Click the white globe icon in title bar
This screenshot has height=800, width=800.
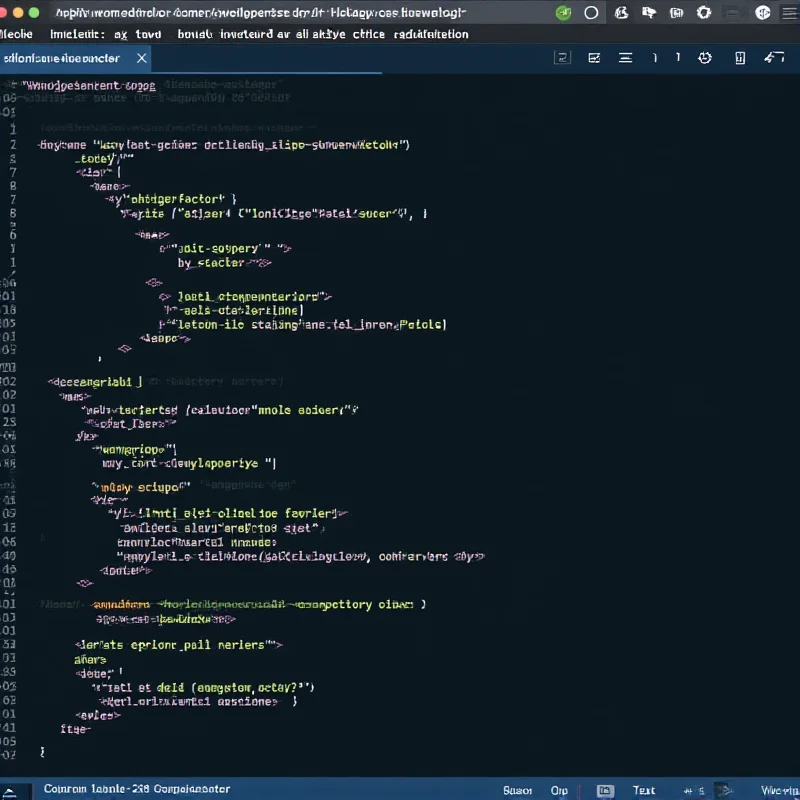click(762, 13)
